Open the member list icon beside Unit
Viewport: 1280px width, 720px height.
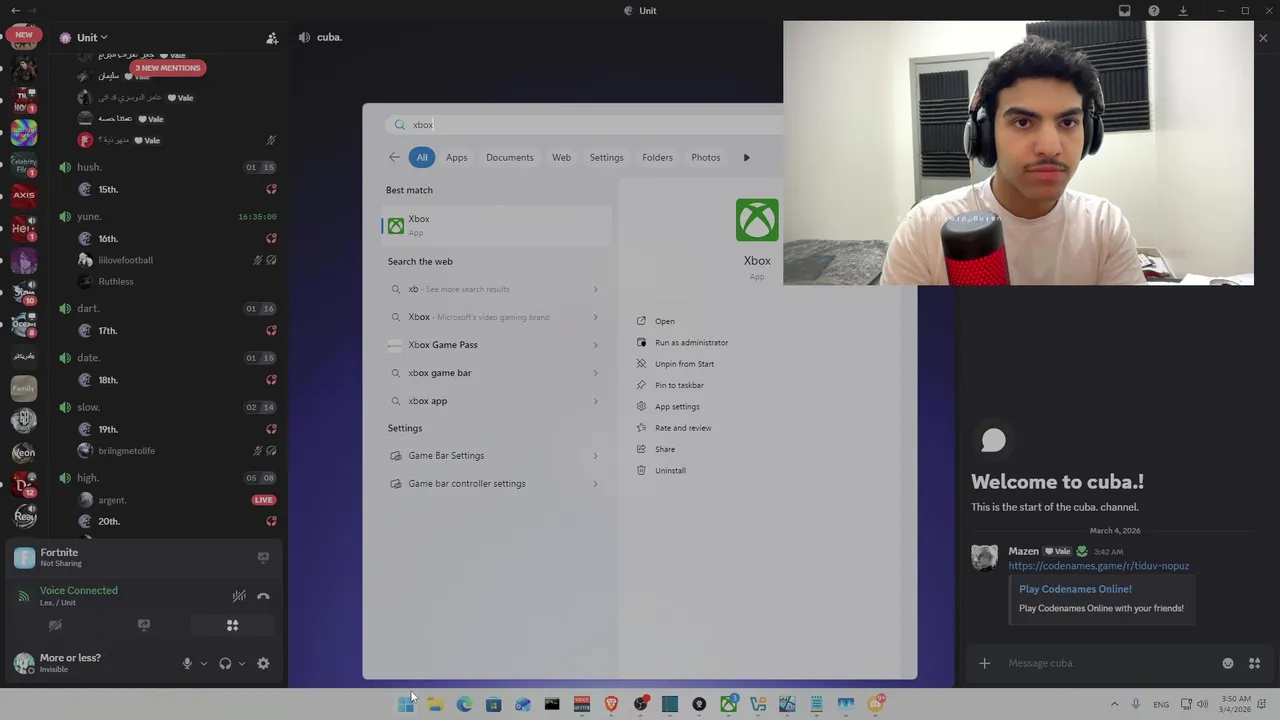pyautogui.click(x=272, y=38)
